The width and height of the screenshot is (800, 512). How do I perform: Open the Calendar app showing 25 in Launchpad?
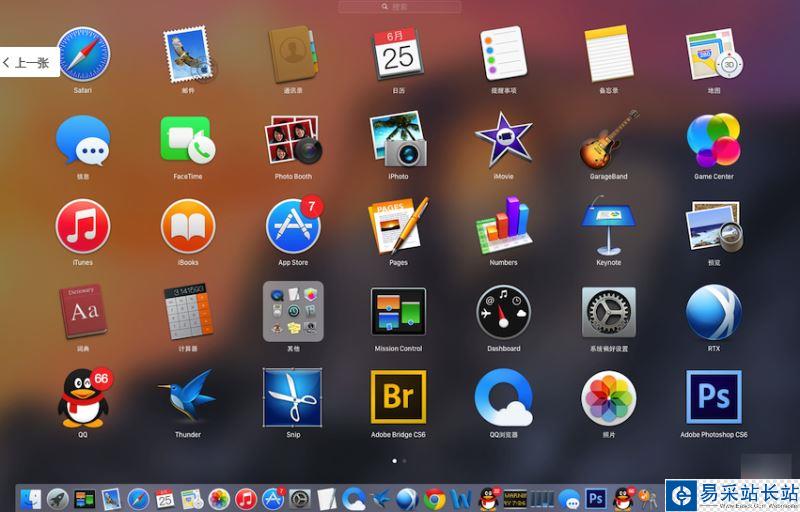[398, 54]
